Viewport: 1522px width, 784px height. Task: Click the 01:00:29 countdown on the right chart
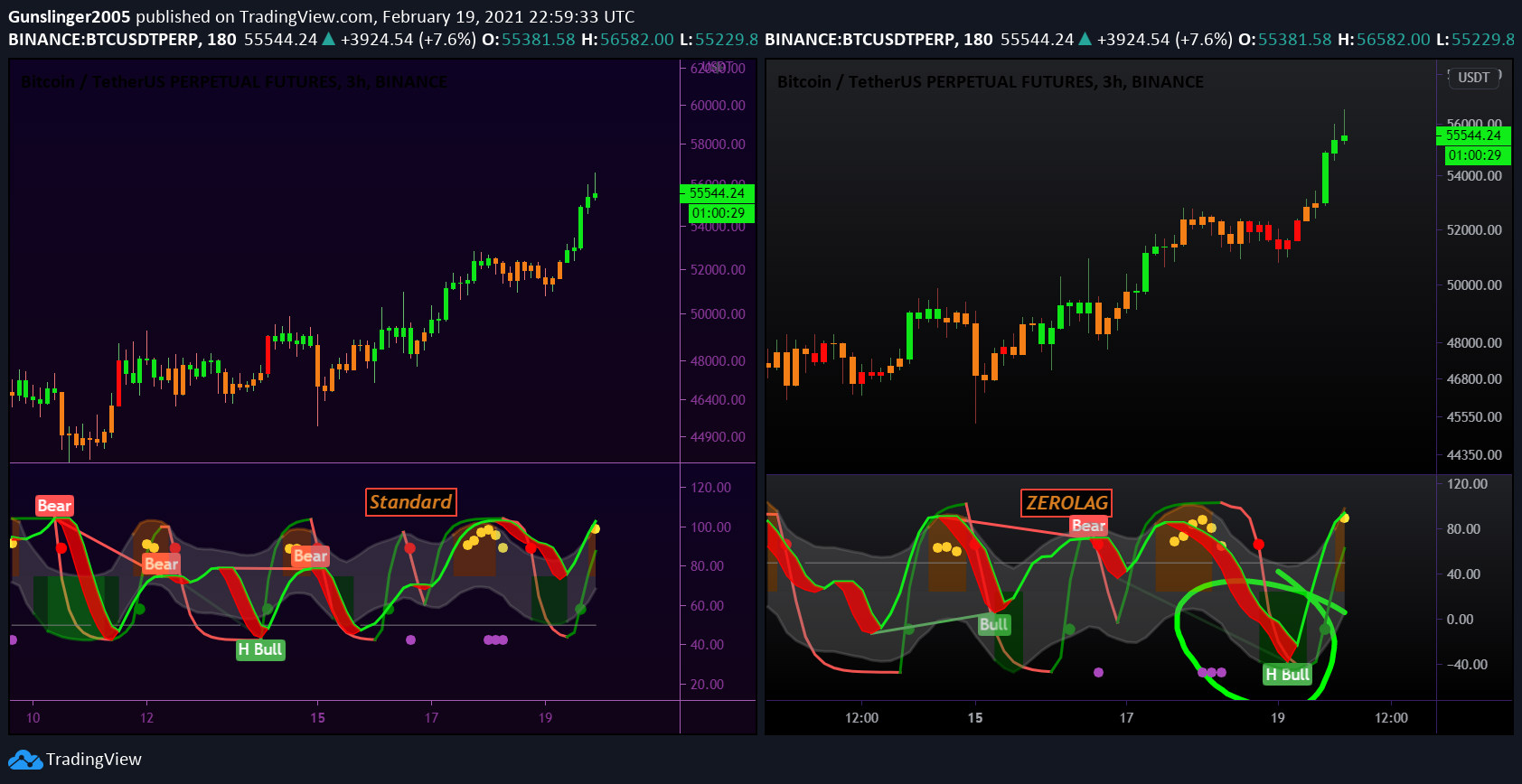(1477, 155)
